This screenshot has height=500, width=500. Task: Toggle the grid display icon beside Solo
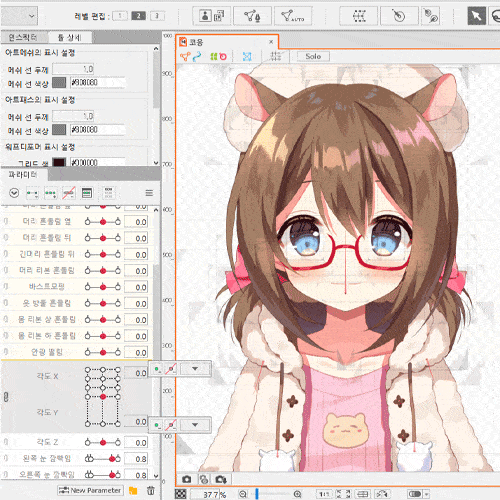[x=276, y=56]
